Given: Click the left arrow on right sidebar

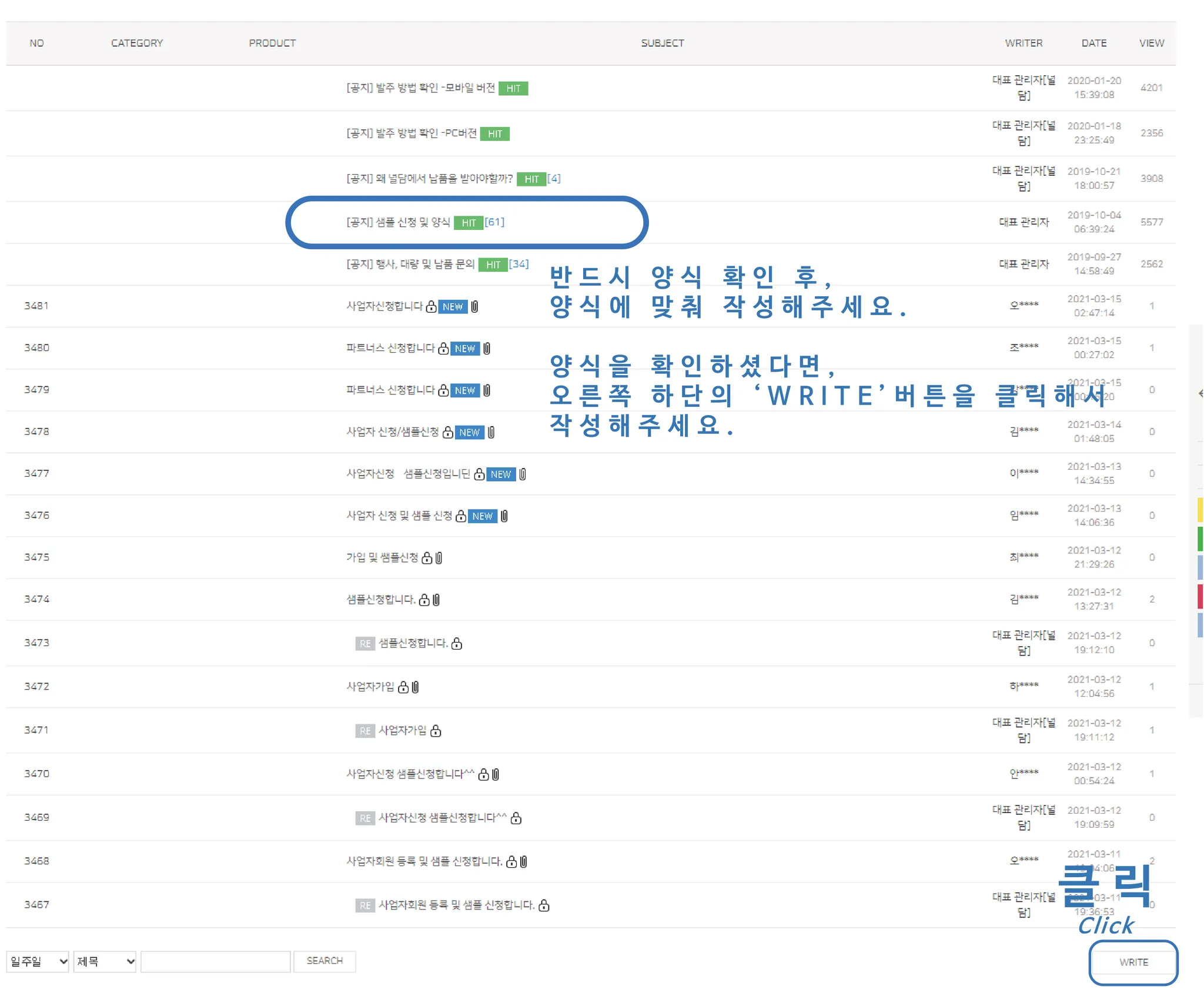Looking at the screenshot, I should point(1200,393).
